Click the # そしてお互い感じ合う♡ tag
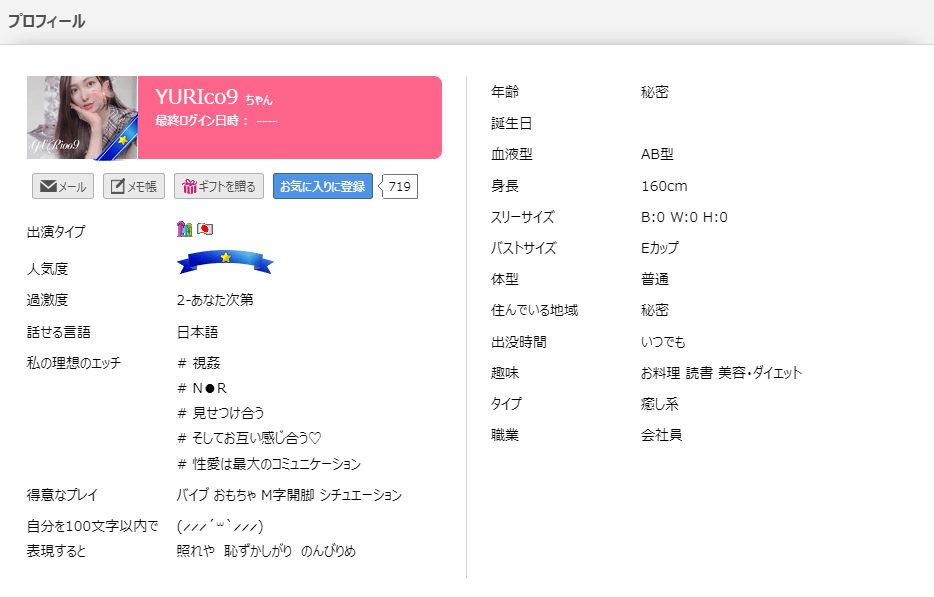This screenshot has width=934, height=597. coord(249,438)
